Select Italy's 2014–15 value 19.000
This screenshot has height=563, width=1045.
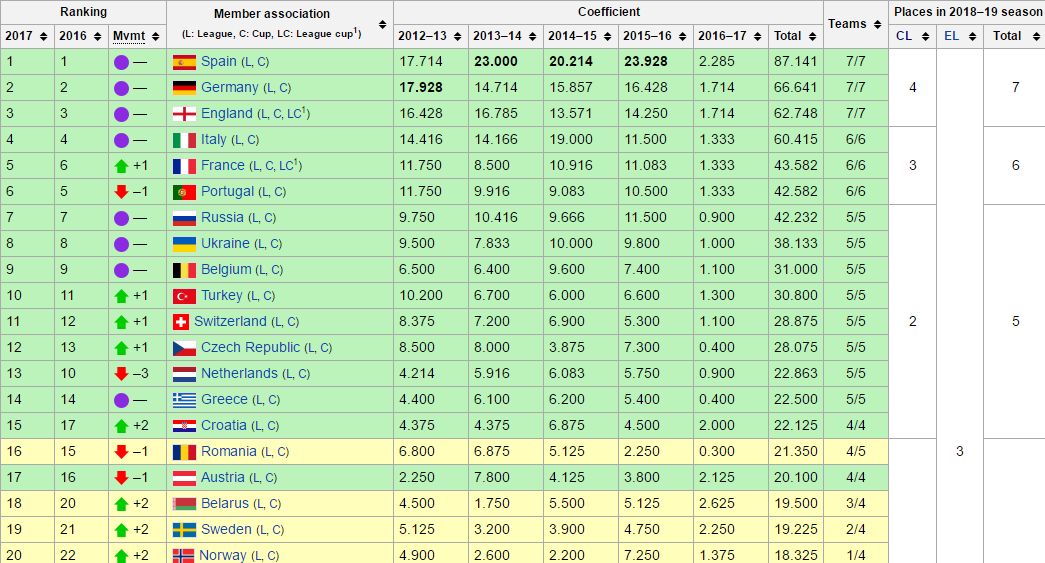[570, 139]
